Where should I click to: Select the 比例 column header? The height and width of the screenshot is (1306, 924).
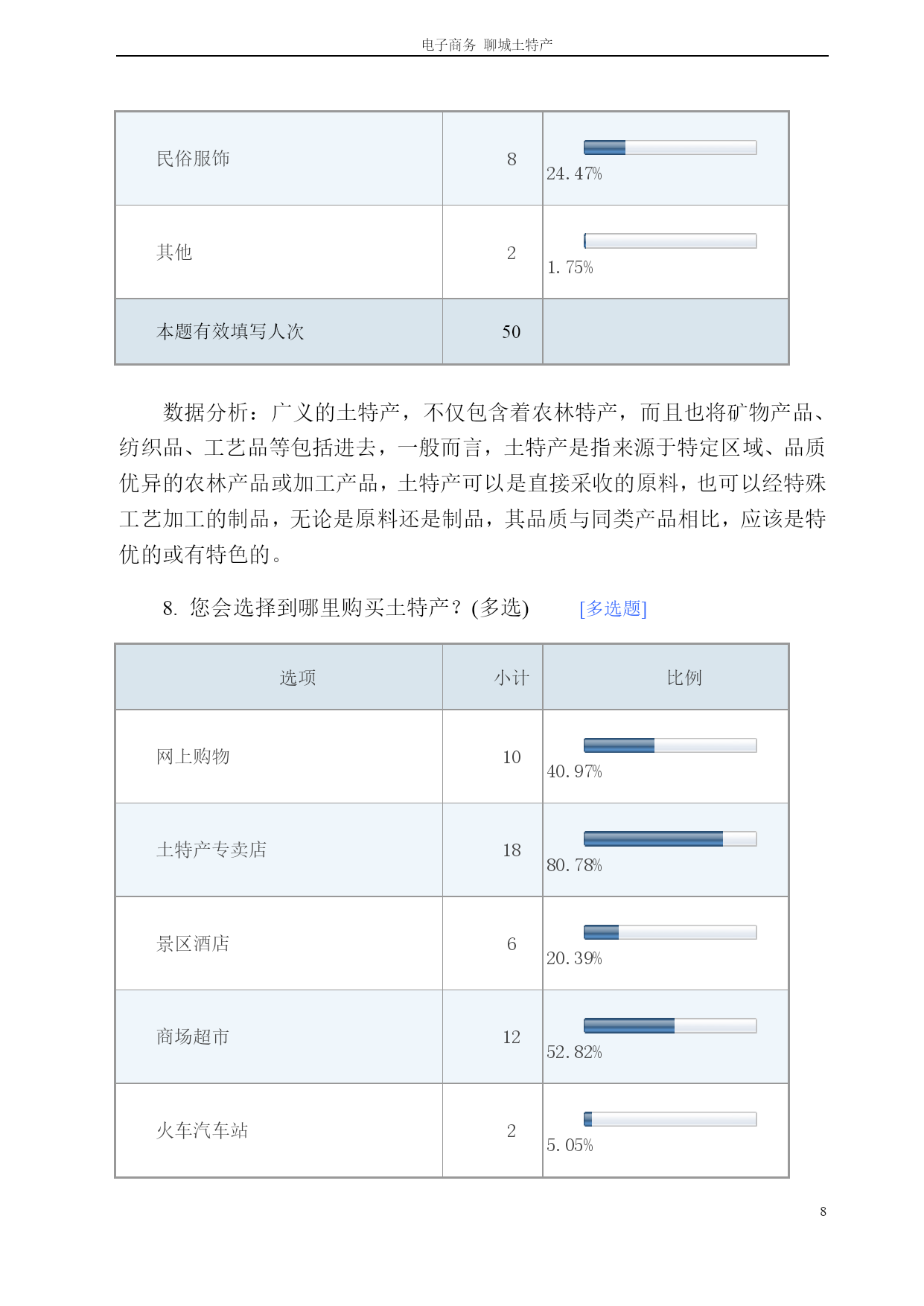pyautogui.click(x=666, y=677)
